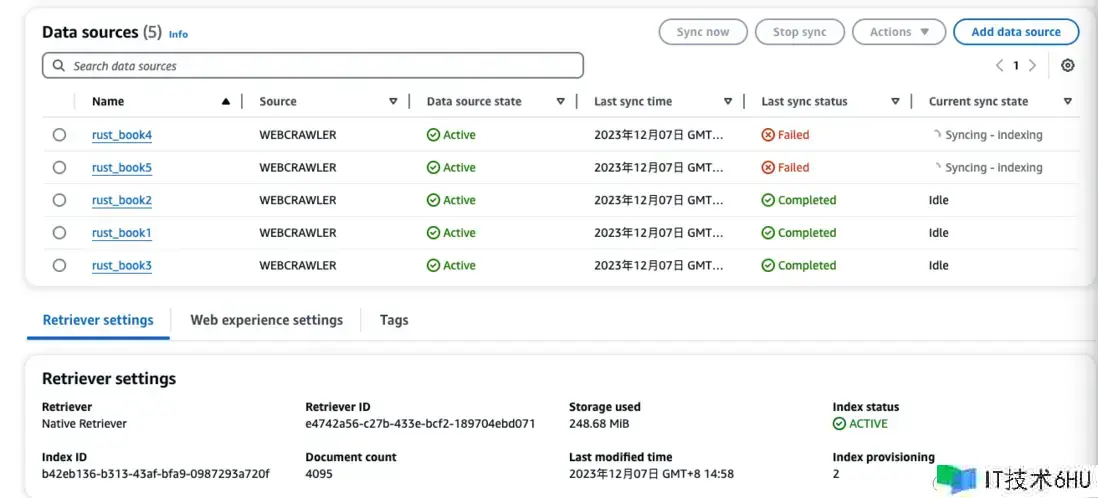1098x498 pixels.
Task: Click syncing spinner icon for rust_book4
Action: click(x=936, y=135)
